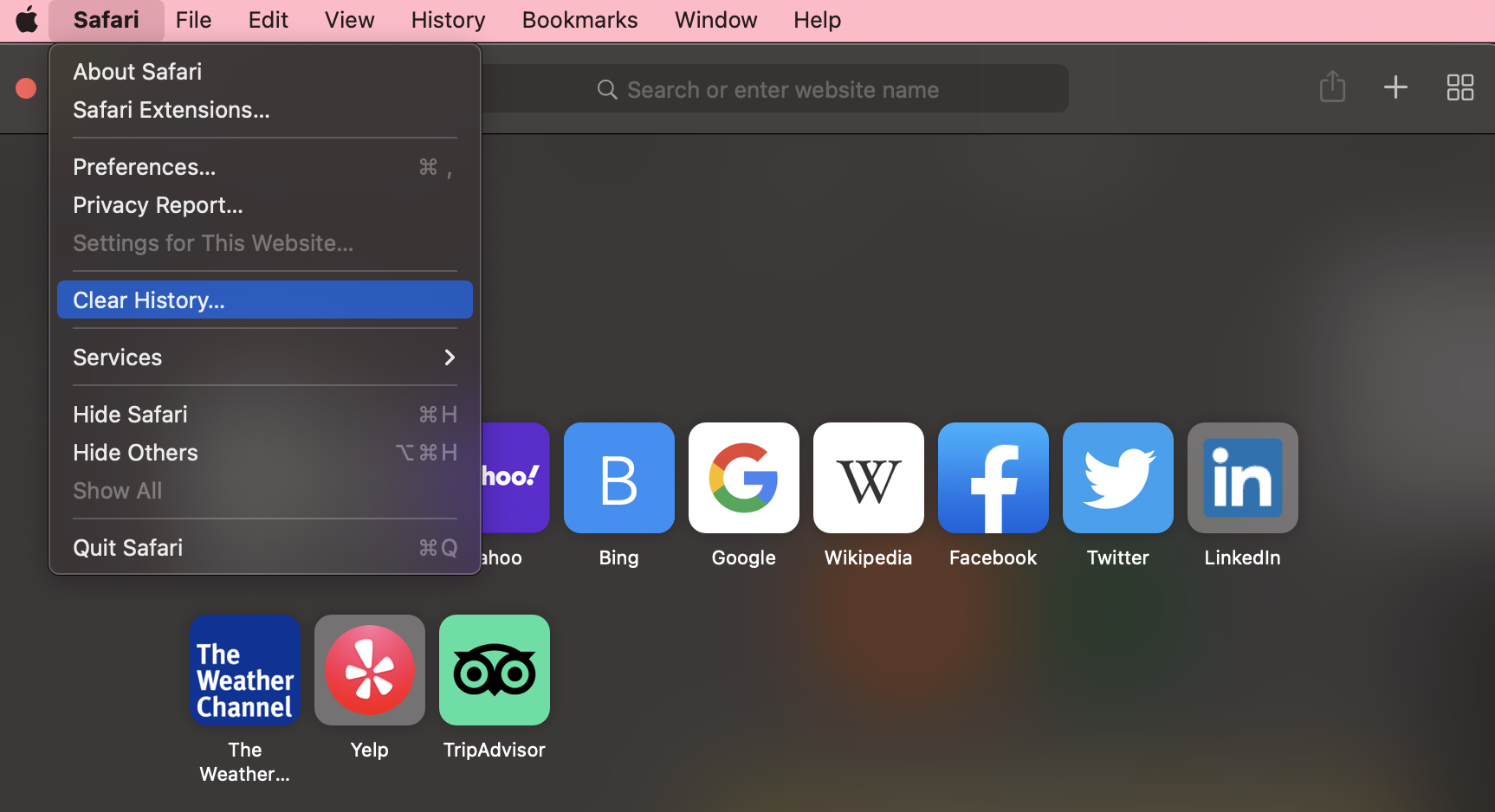
Task: Open the Wikipedia favorite icon
Action: coord(869,478)
